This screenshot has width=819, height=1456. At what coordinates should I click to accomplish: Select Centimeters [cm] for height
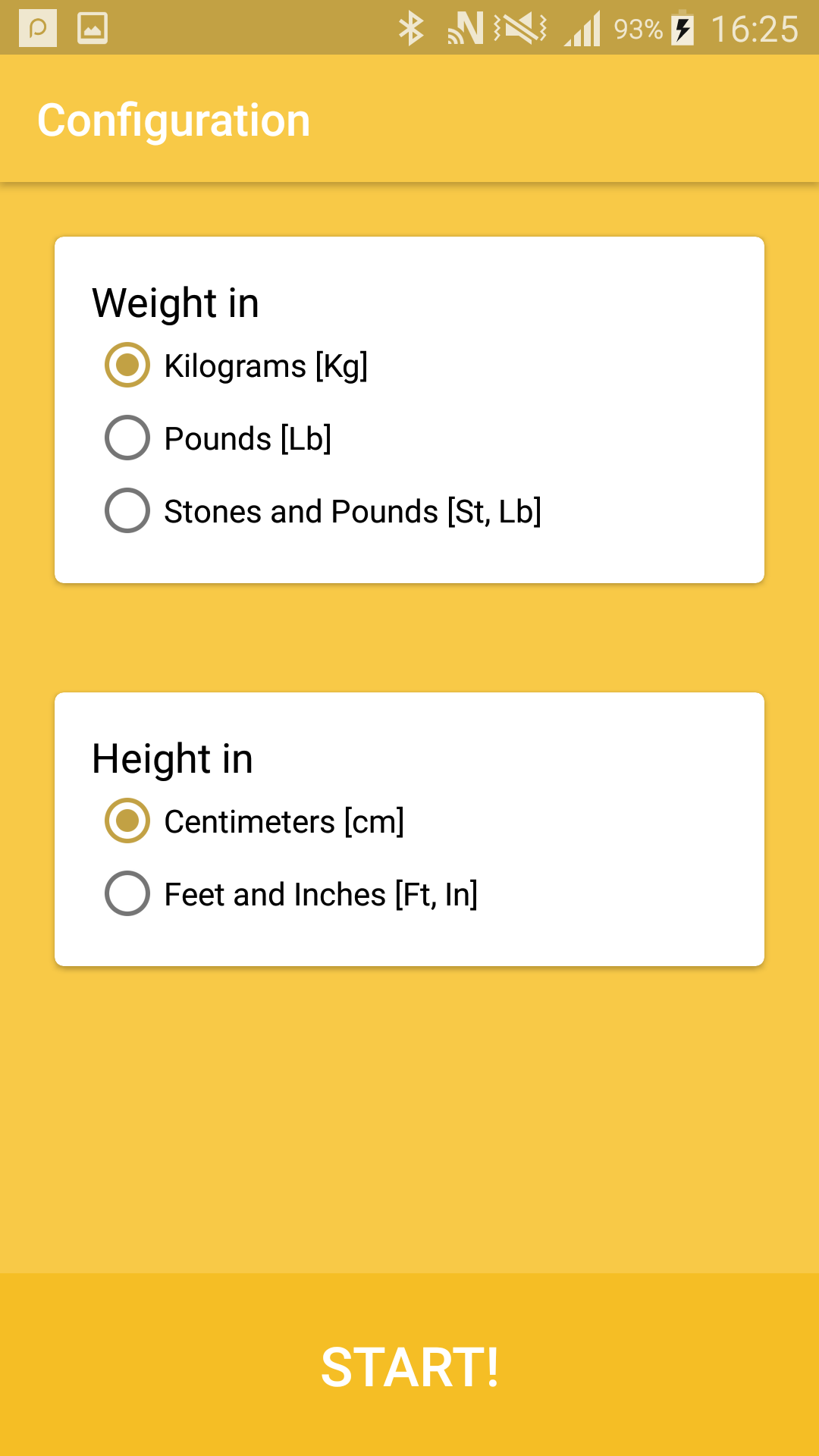[127, 820]
